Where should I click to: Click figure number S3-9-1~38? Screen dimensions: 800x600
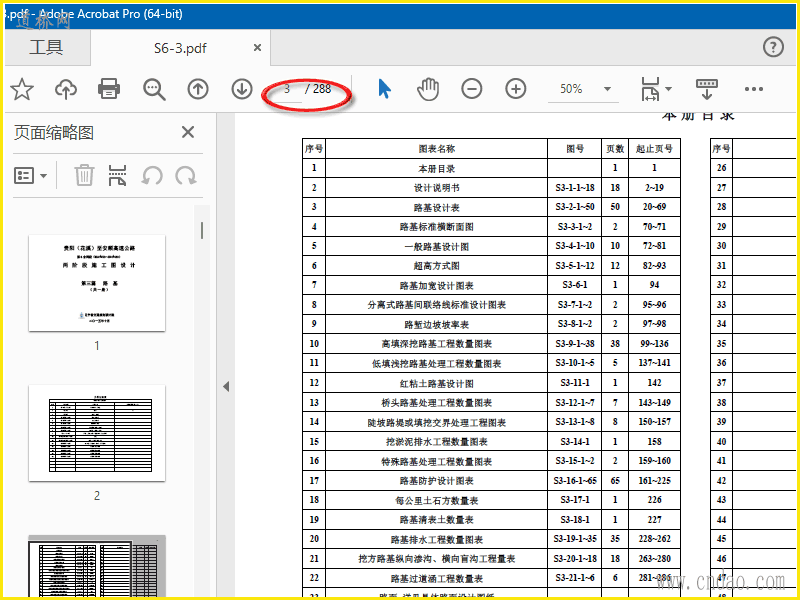pyautogui.click(x=575, y=344)
